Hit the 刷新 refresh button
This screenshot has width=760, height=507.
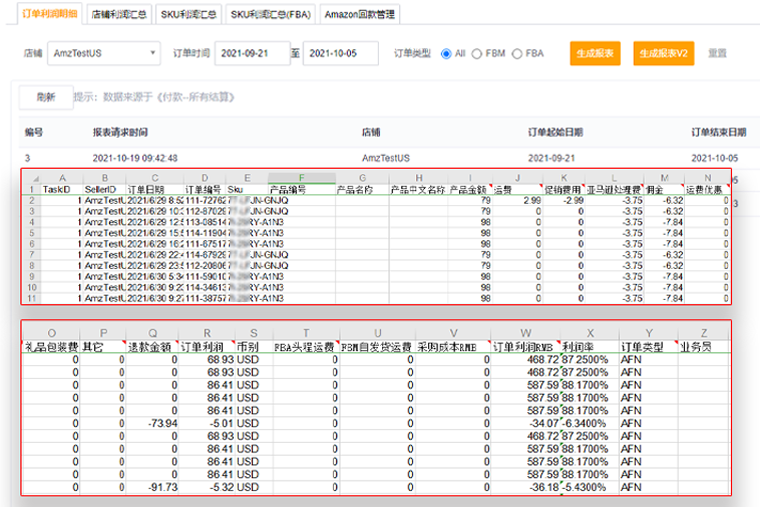pyautogui.click(x=45, y=97)
